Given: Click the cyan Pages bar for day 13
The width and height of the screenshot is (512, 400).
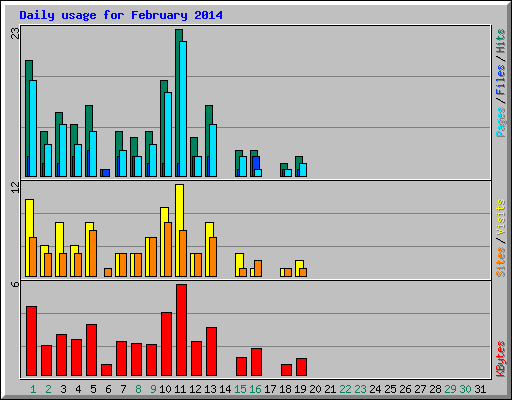Looking at the screenshot, I should point(213,150).
